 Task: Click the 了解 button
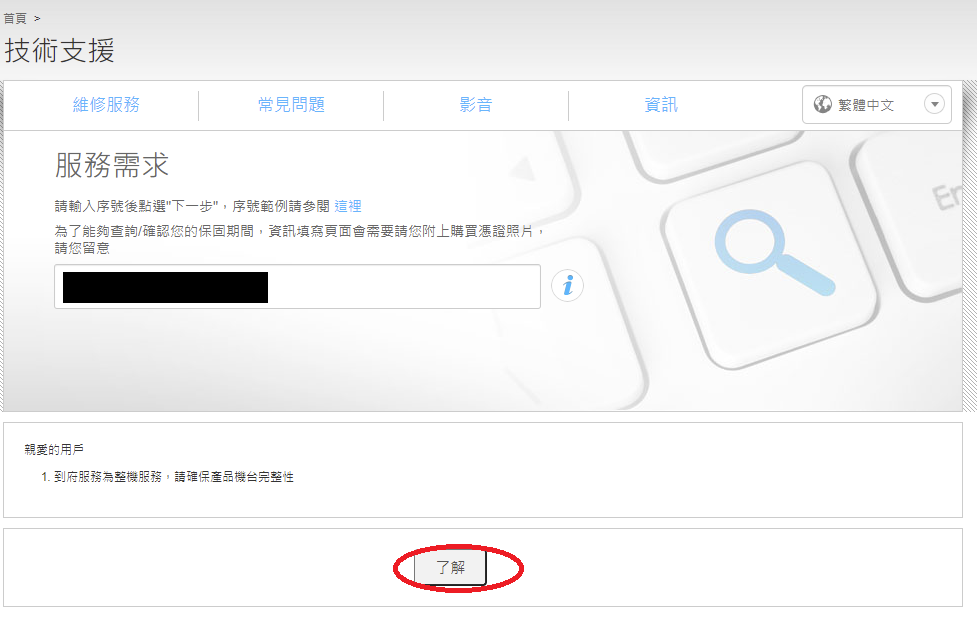point(450,567)
